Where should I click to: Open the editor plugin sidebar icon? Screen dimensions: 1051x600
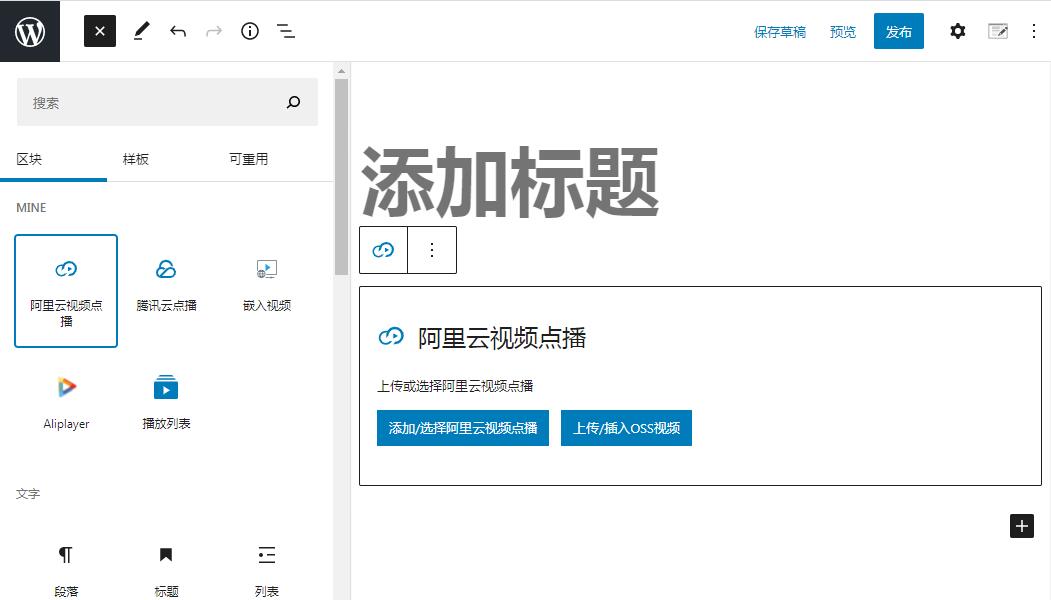tap(998, 31)
